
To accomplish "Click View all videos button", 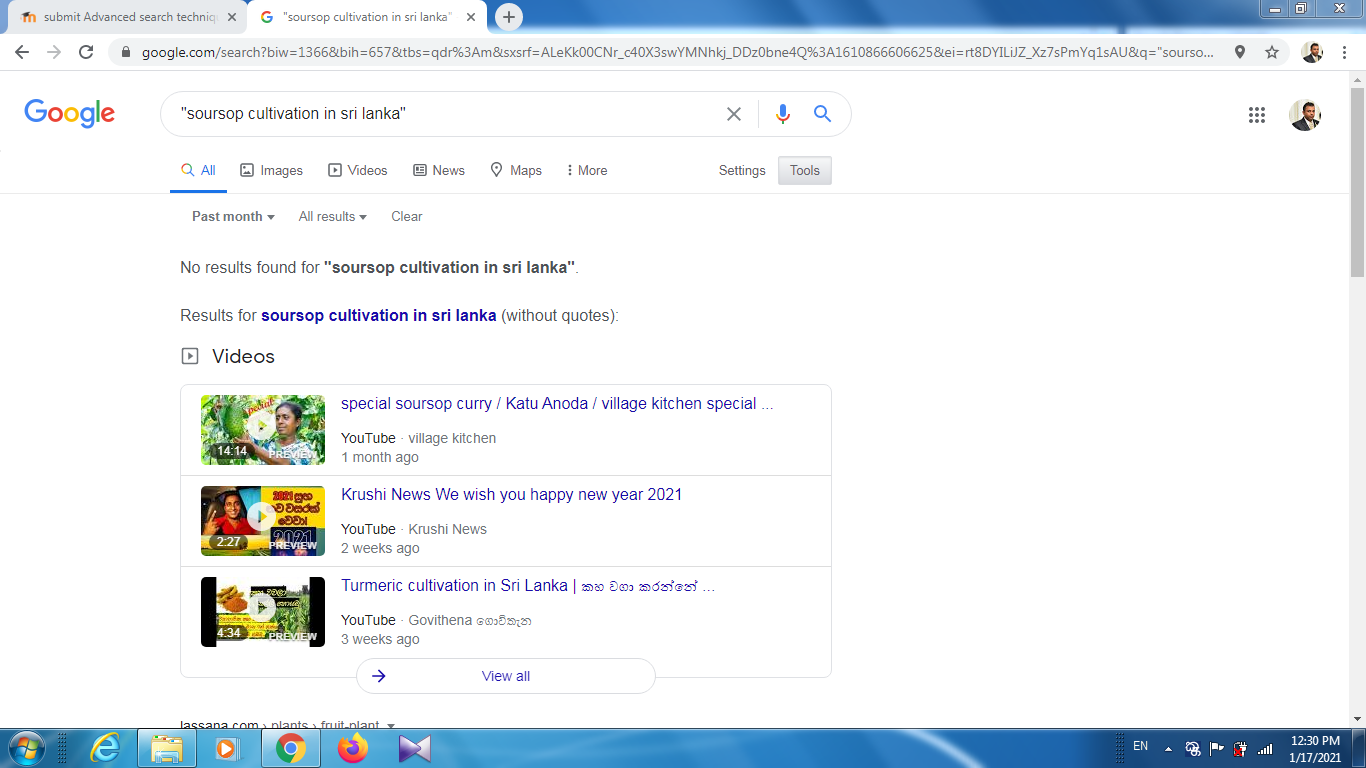I will 506,676.
